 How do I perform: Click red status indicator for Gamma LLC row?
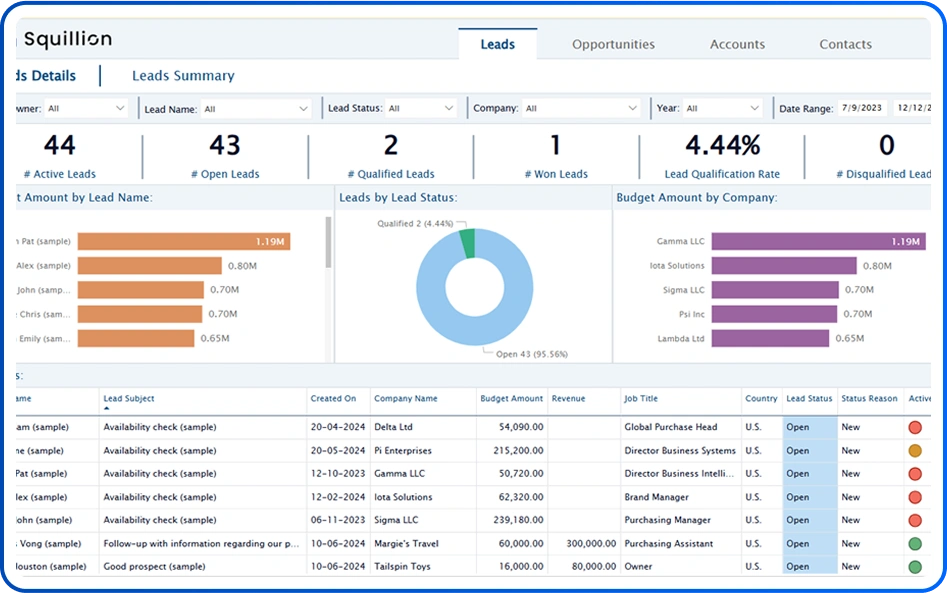[x=914, y=474]
